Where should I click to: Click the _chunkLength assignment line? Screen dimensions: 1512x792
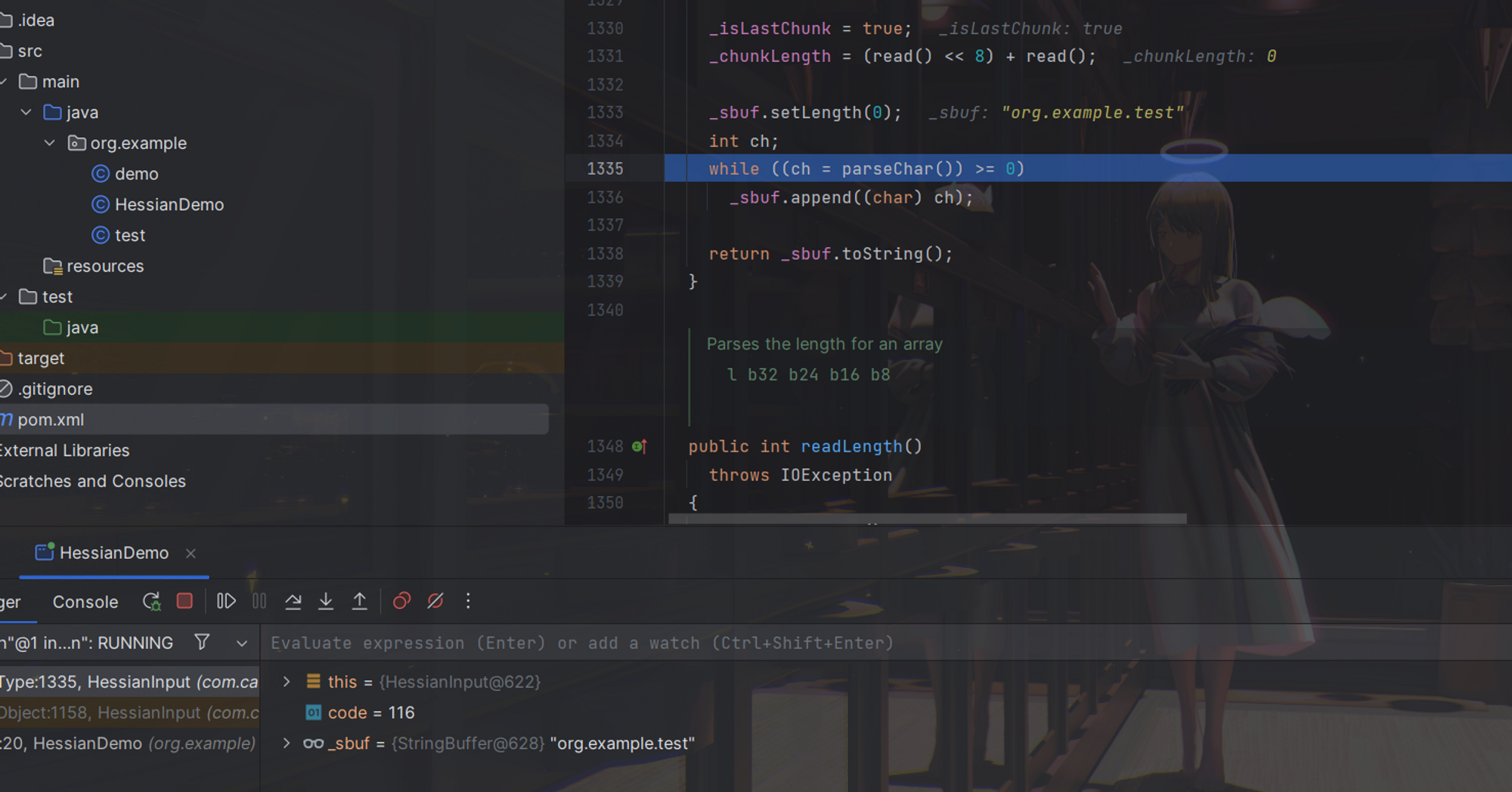coord(902,56)
